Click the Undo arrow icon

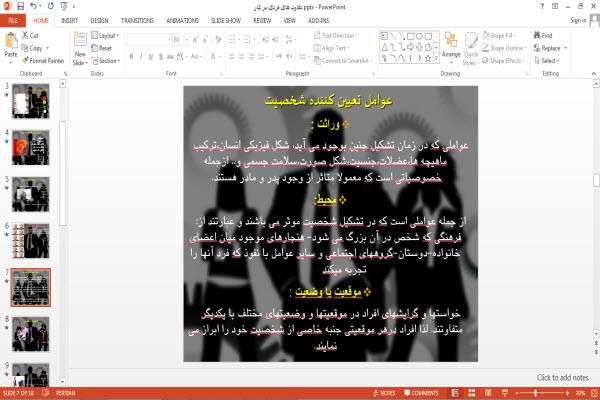[34, 6]
